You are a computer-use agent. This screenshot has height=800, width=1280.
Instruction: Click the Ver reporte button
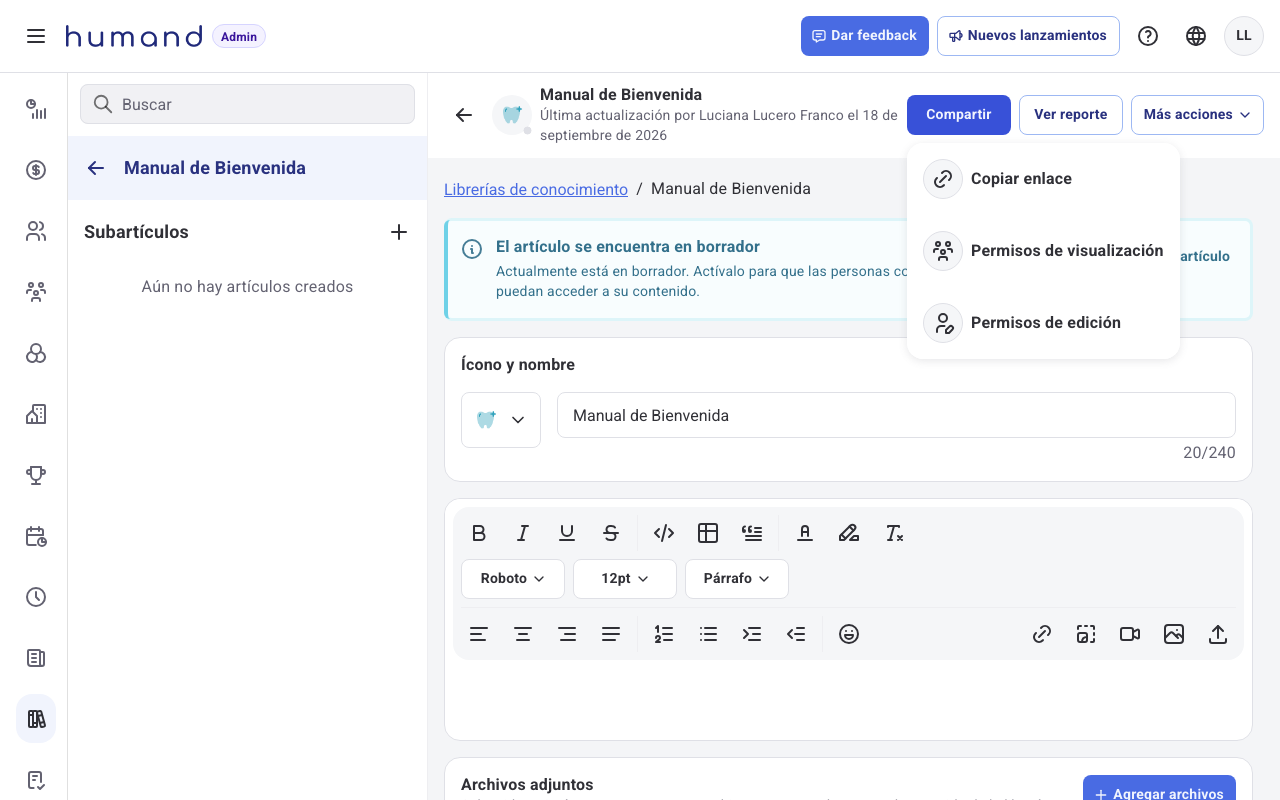point(1071,115)
